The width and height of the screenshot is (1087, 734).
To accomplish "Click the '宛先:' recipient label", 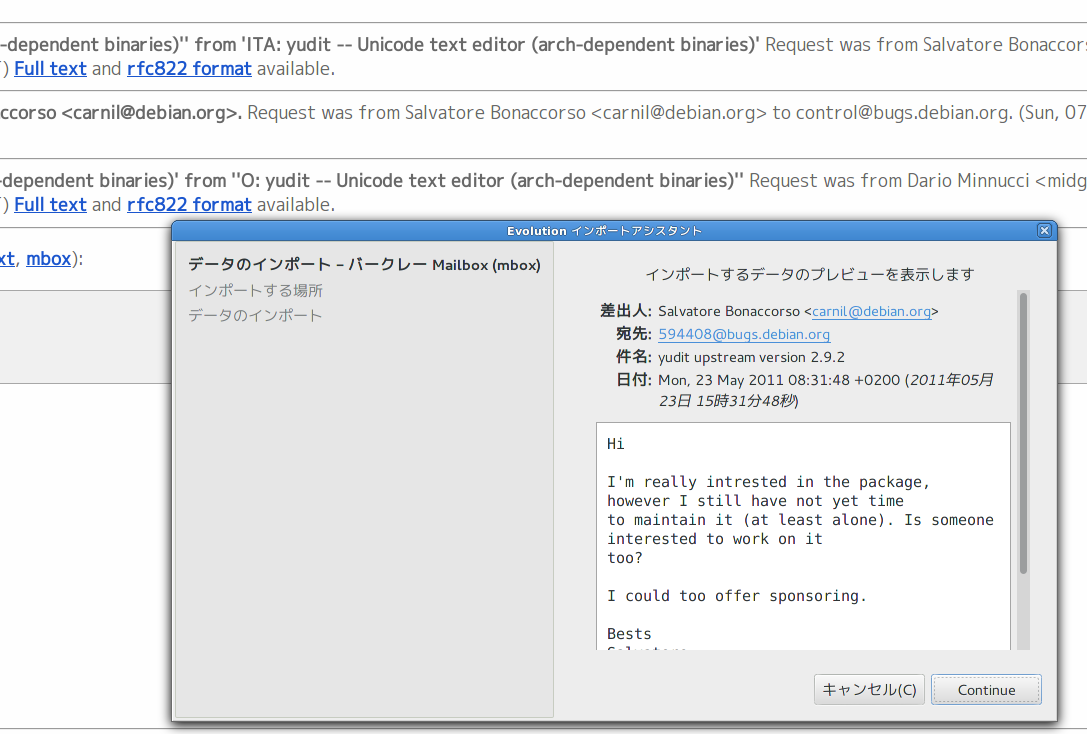I will [634, 333].
